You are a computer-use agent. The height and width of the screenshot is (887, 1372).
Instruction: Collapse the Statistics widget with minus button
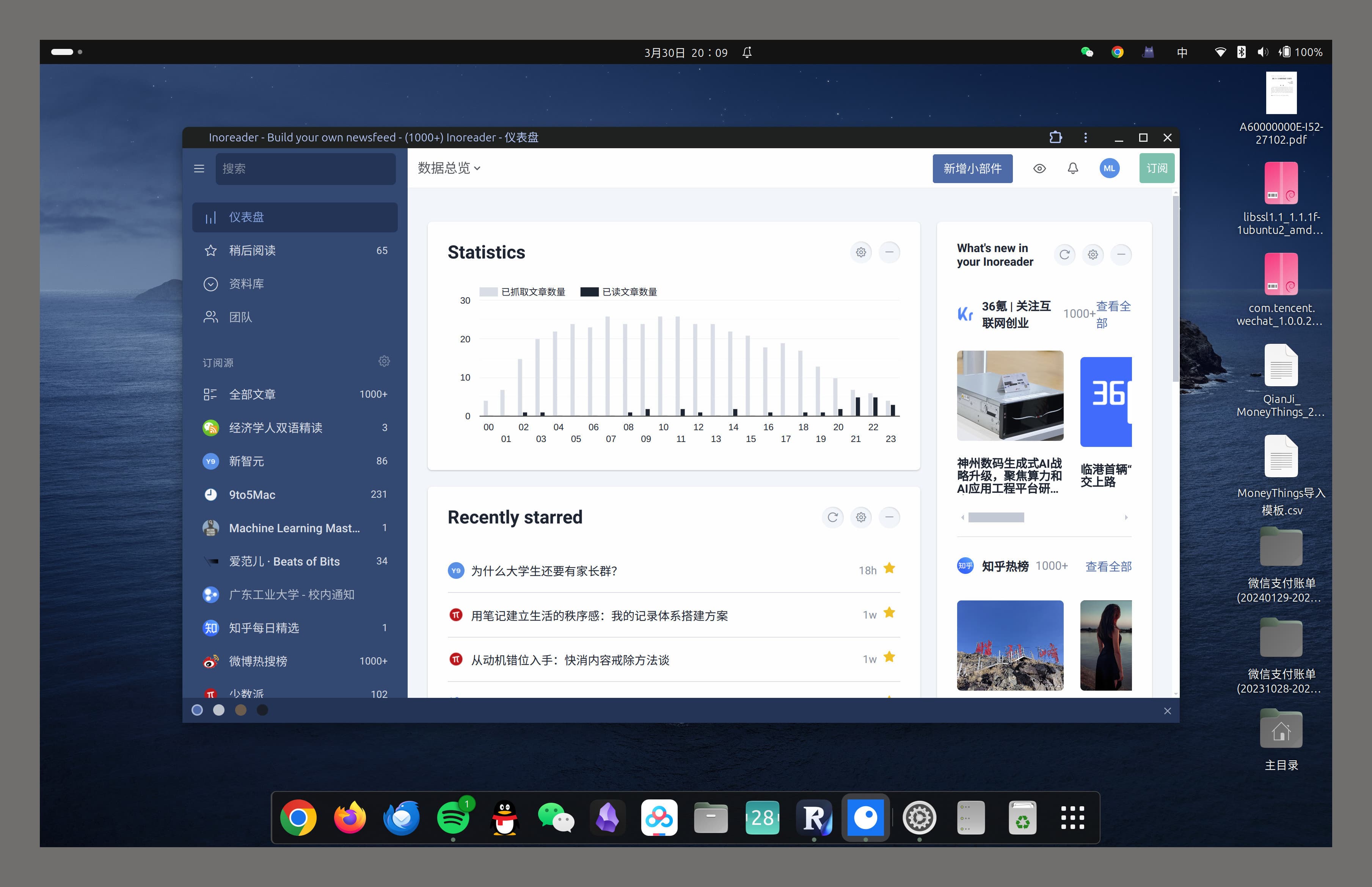click(890, 252)
